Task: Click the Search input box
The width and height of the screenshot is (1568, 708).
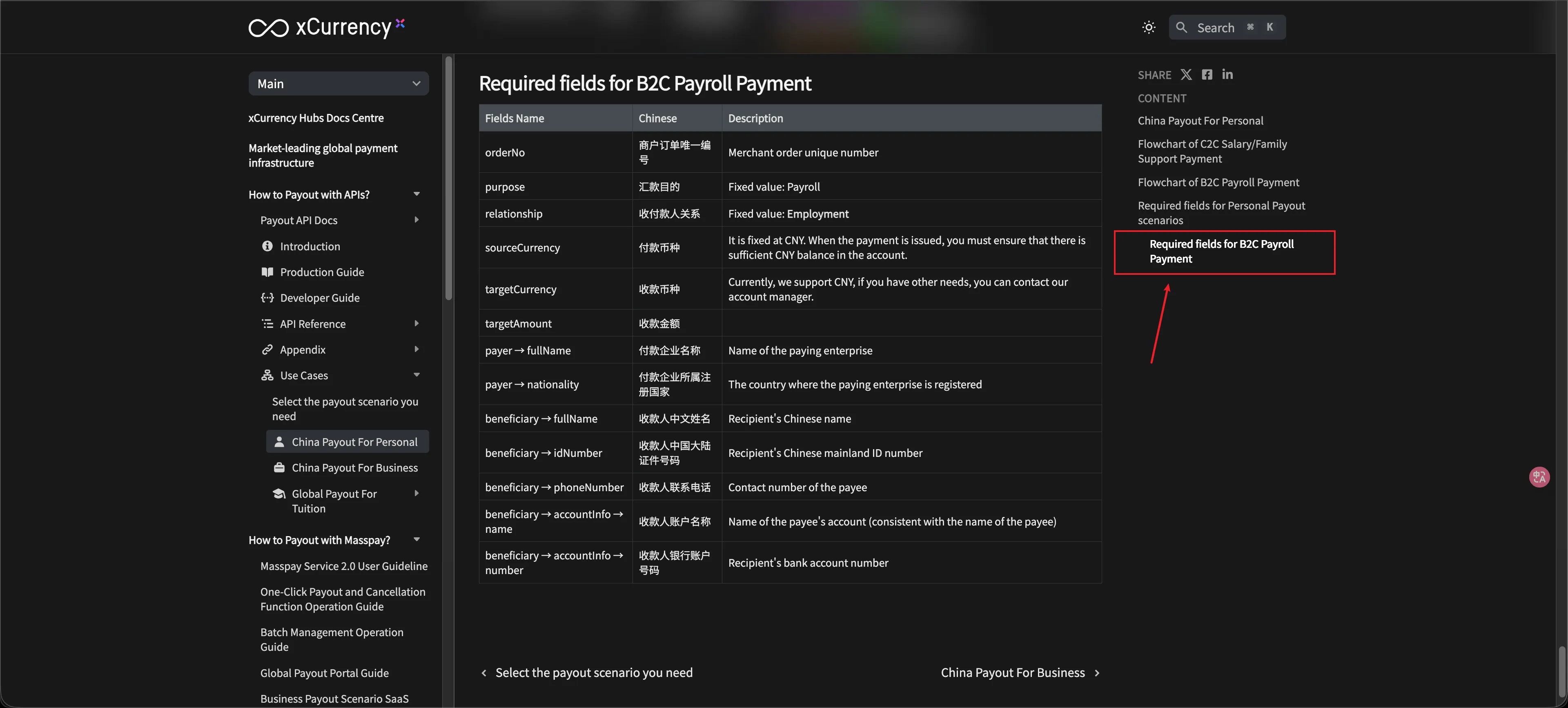Action: point(1227,27)
